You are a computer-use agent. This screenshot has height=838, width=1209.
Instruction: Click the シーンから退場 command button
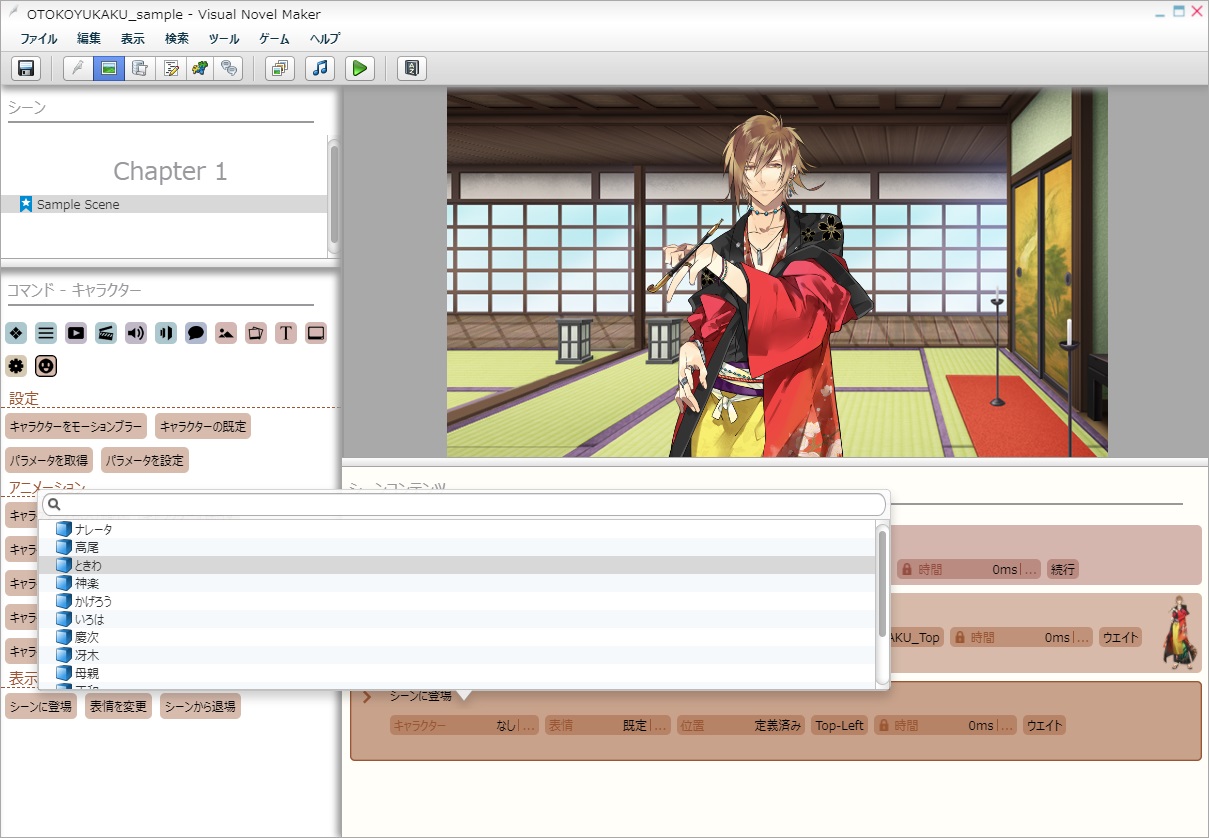coord(200,706)
